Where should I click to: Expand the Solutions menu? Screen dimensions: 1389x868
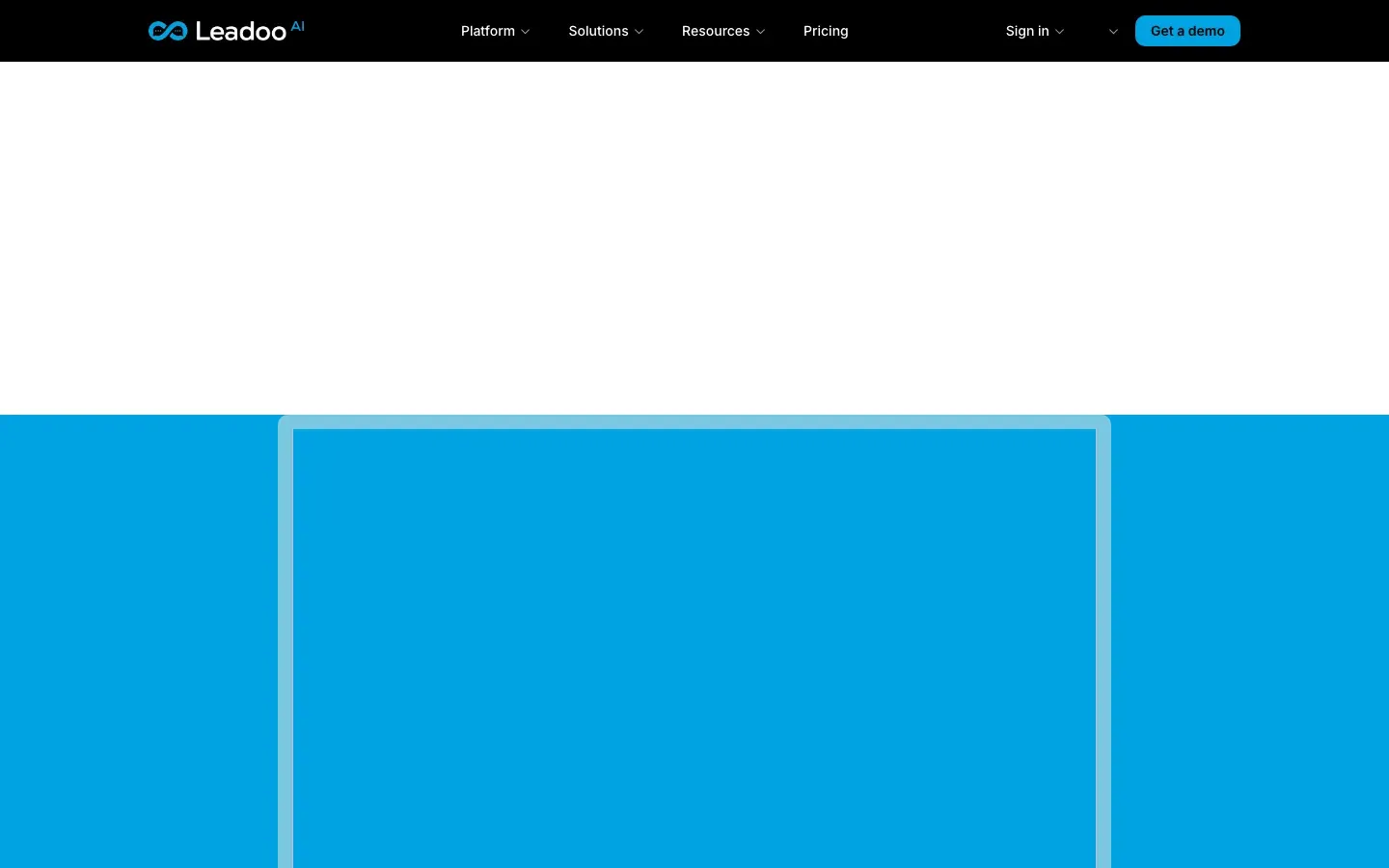click(606, 31)
